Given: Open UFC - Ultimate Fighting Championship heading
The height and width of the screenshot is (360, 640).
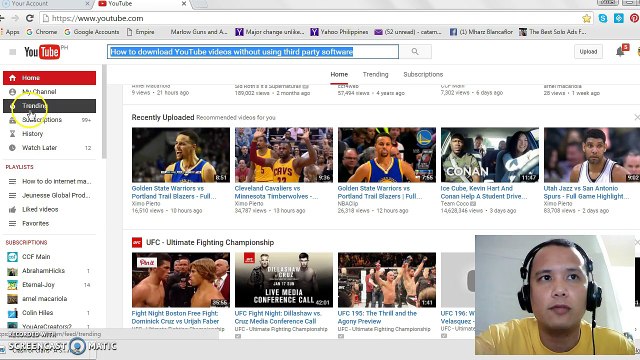Looking at the screenshot, I should (210, 242).
